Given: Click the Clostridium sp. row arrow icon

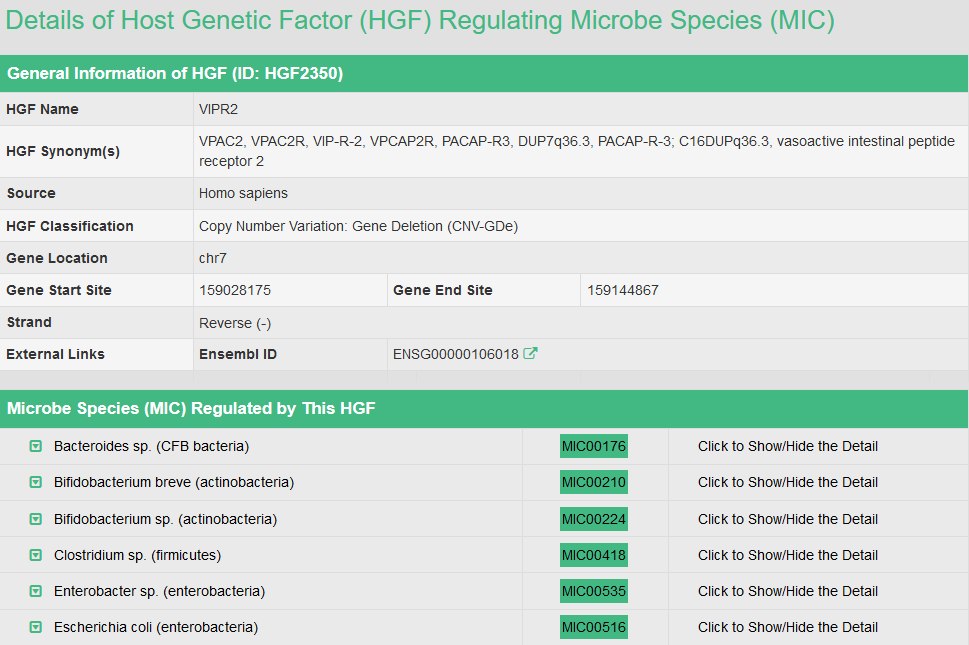Looking at the screenshot, I should pyautogui.click(x=36, y=555).
